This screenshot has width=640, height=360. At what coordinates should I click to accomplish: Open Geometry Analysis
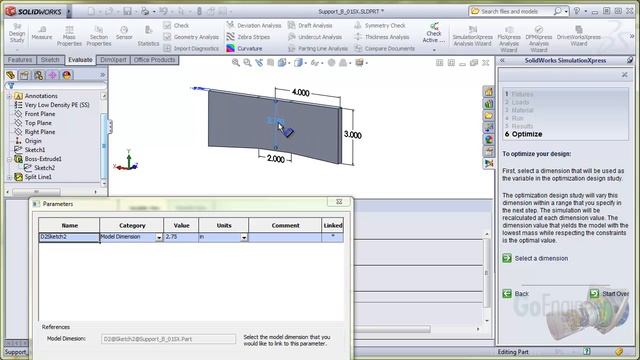191,37
